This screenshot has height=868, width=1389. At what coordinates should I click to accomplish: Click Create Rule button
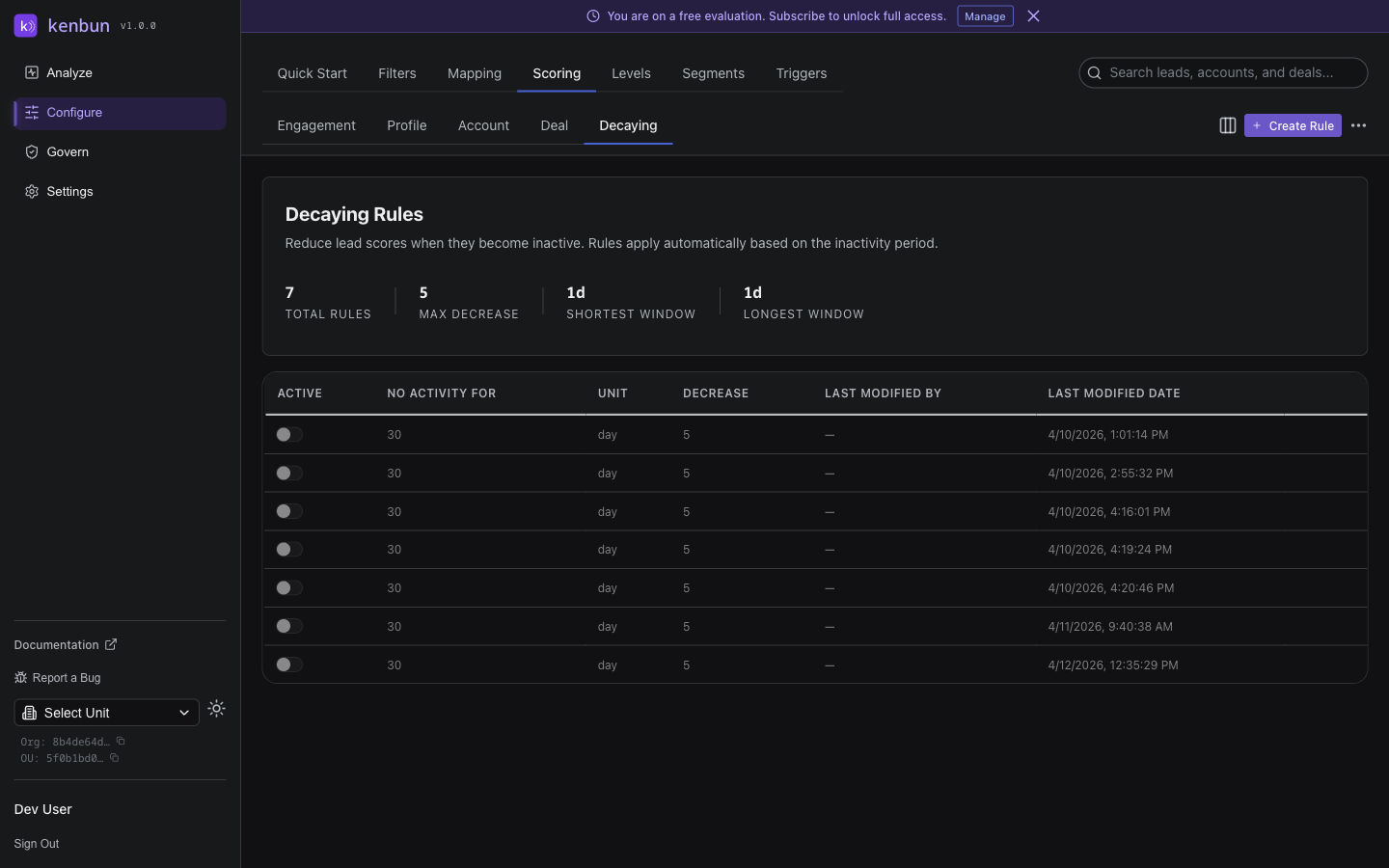point(1293,125)
